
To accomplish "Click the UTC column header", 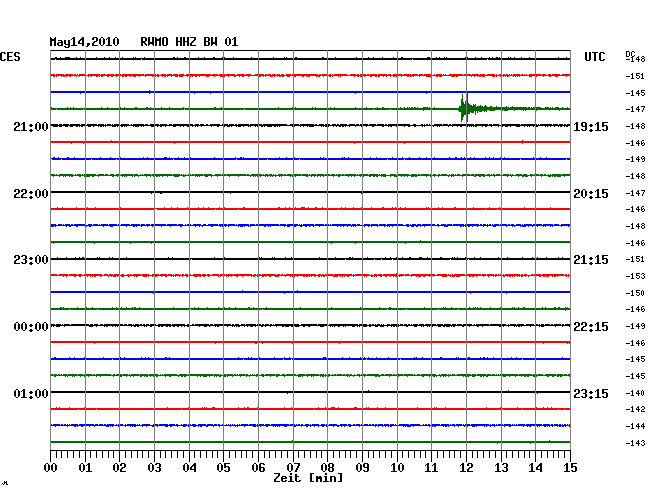I will 594,57.
